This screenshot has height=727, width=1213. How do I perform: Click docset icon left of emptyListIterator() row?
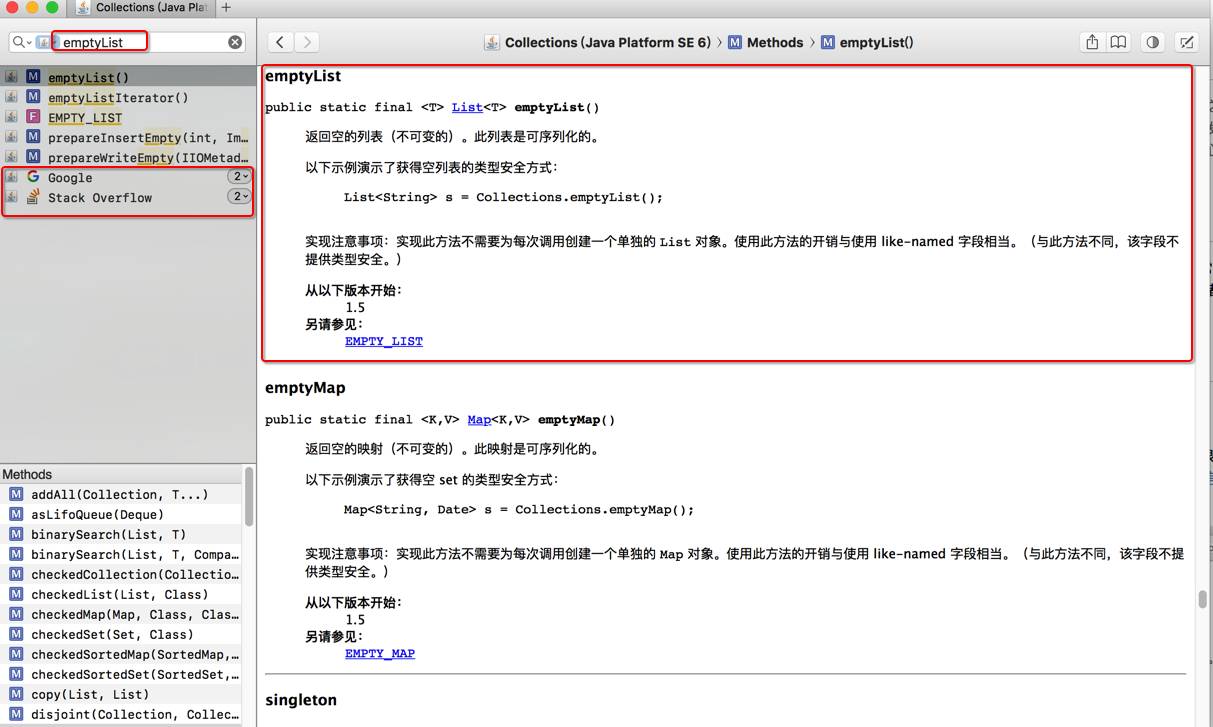[11, 97]
